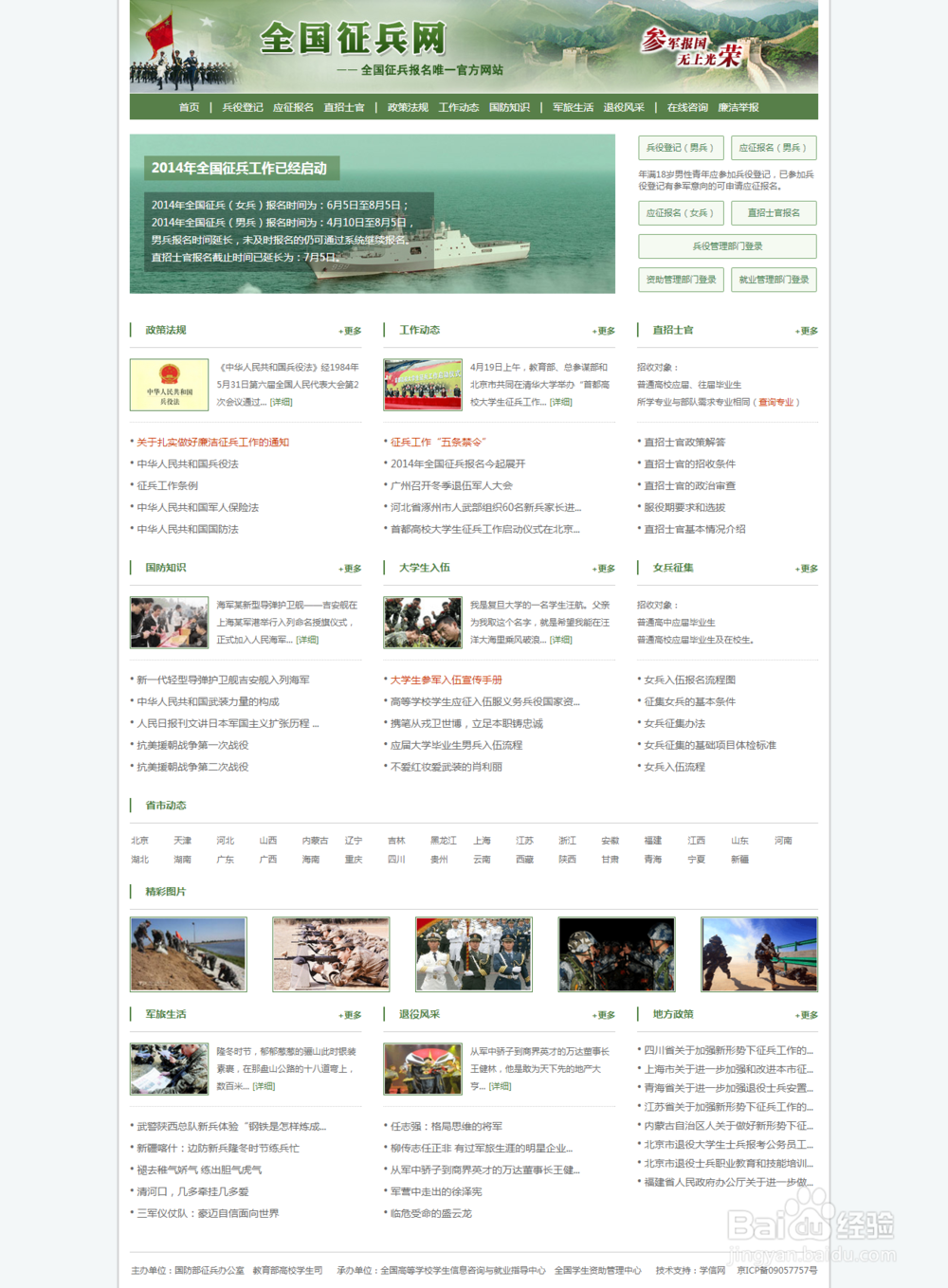This screenshot has height=1288, width=948.
Task: Open the first 精彩图片 riverside photo
Action: point(189,954)
